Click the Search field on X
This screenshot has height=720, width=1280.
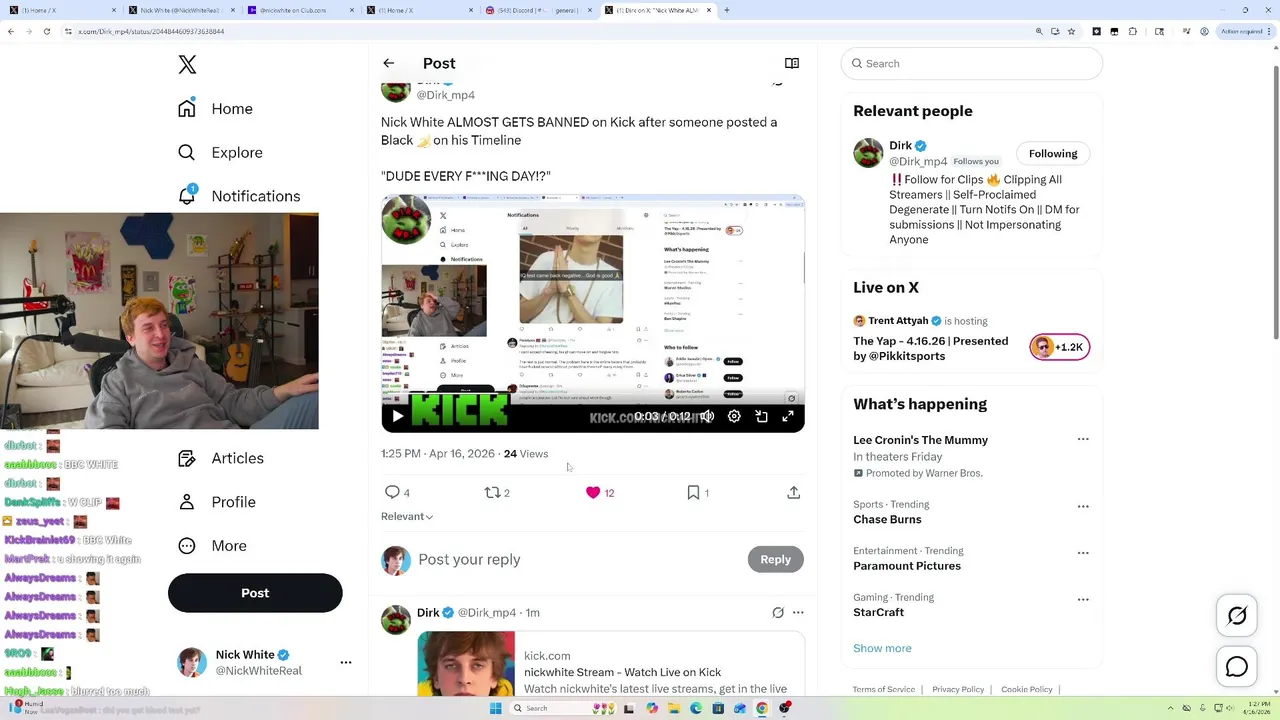click(x=971, y=63)
